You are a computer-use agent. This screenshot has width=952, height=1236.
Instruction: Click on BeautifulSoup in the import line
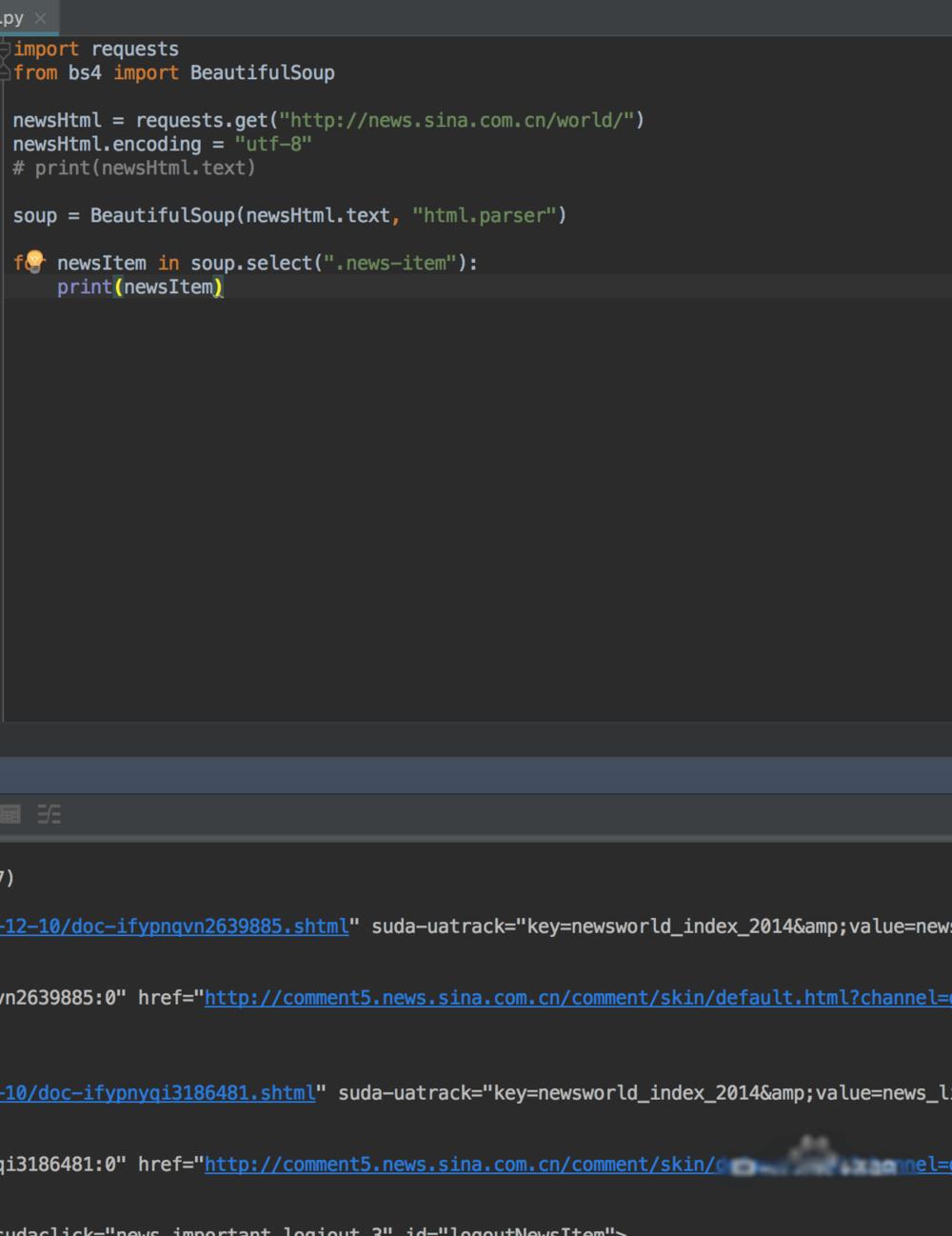(x=262, y=73)
